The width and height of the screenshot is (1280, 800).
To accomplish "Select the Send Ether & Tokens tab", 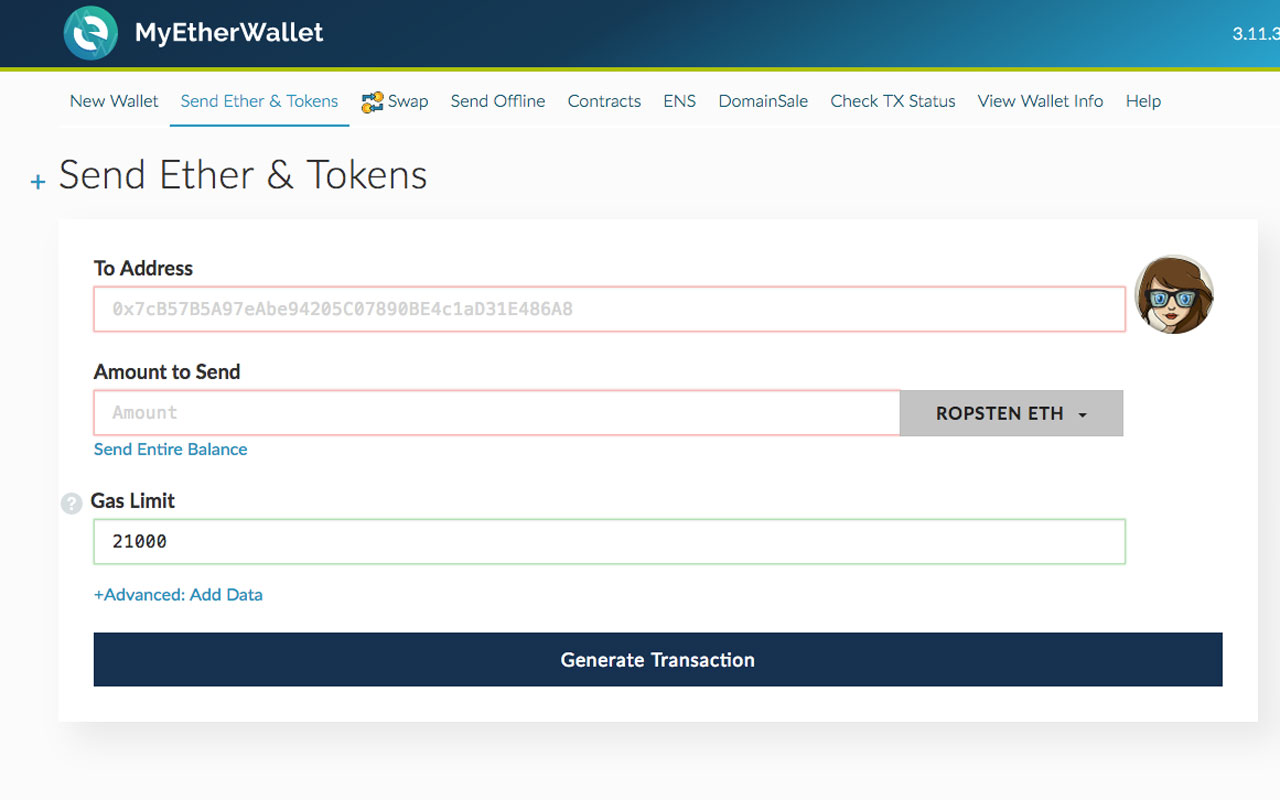I will (x=259, y=101).
